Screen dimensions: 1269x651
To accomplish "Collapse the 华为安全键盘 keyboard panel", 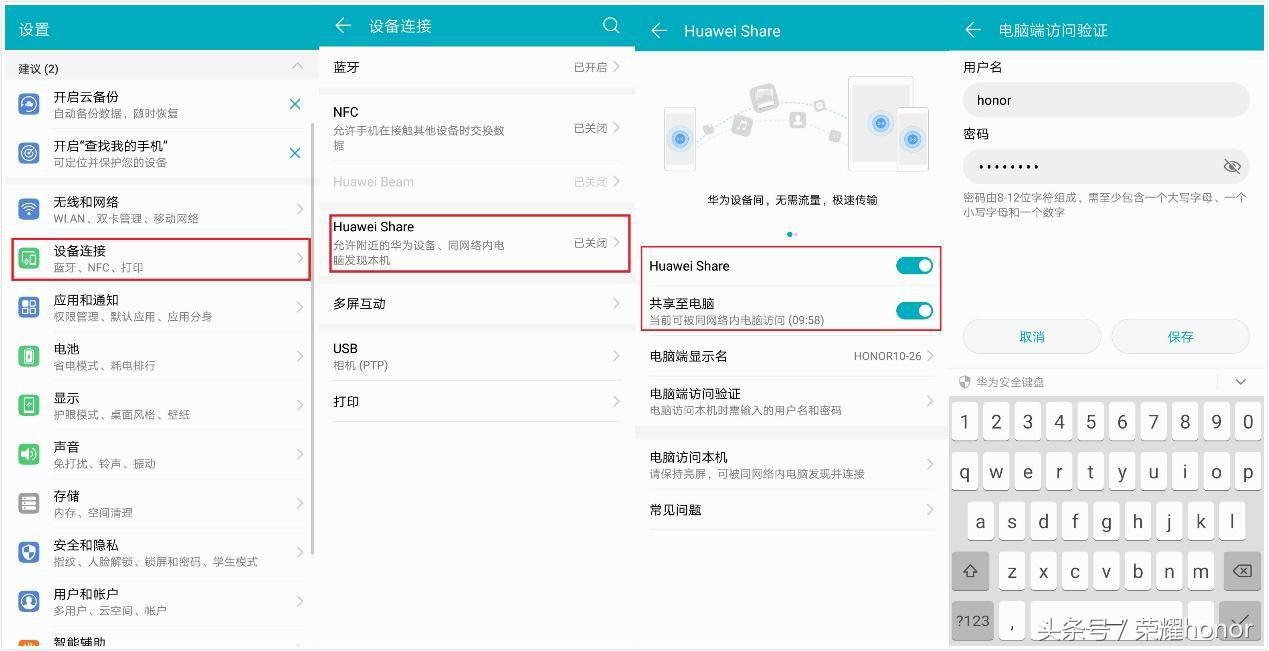I will 1240,381.
